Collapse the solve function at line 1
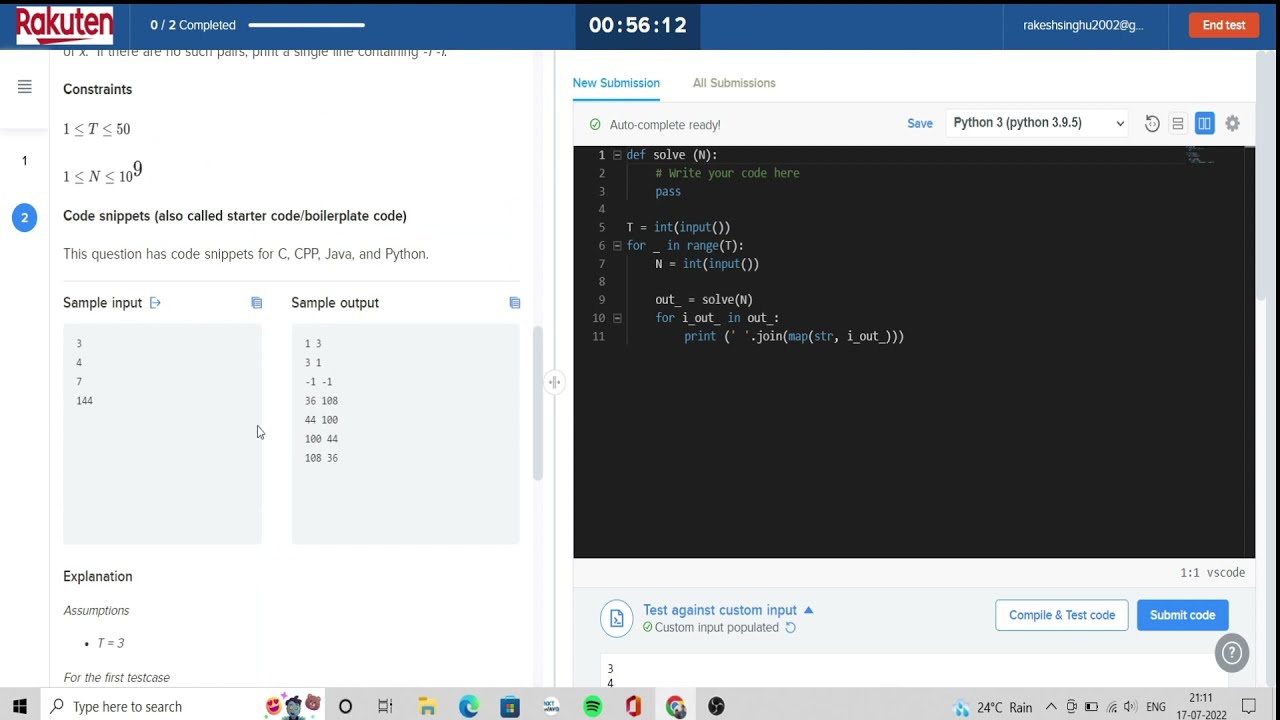 pyautogui.click(x=617, y=155)
